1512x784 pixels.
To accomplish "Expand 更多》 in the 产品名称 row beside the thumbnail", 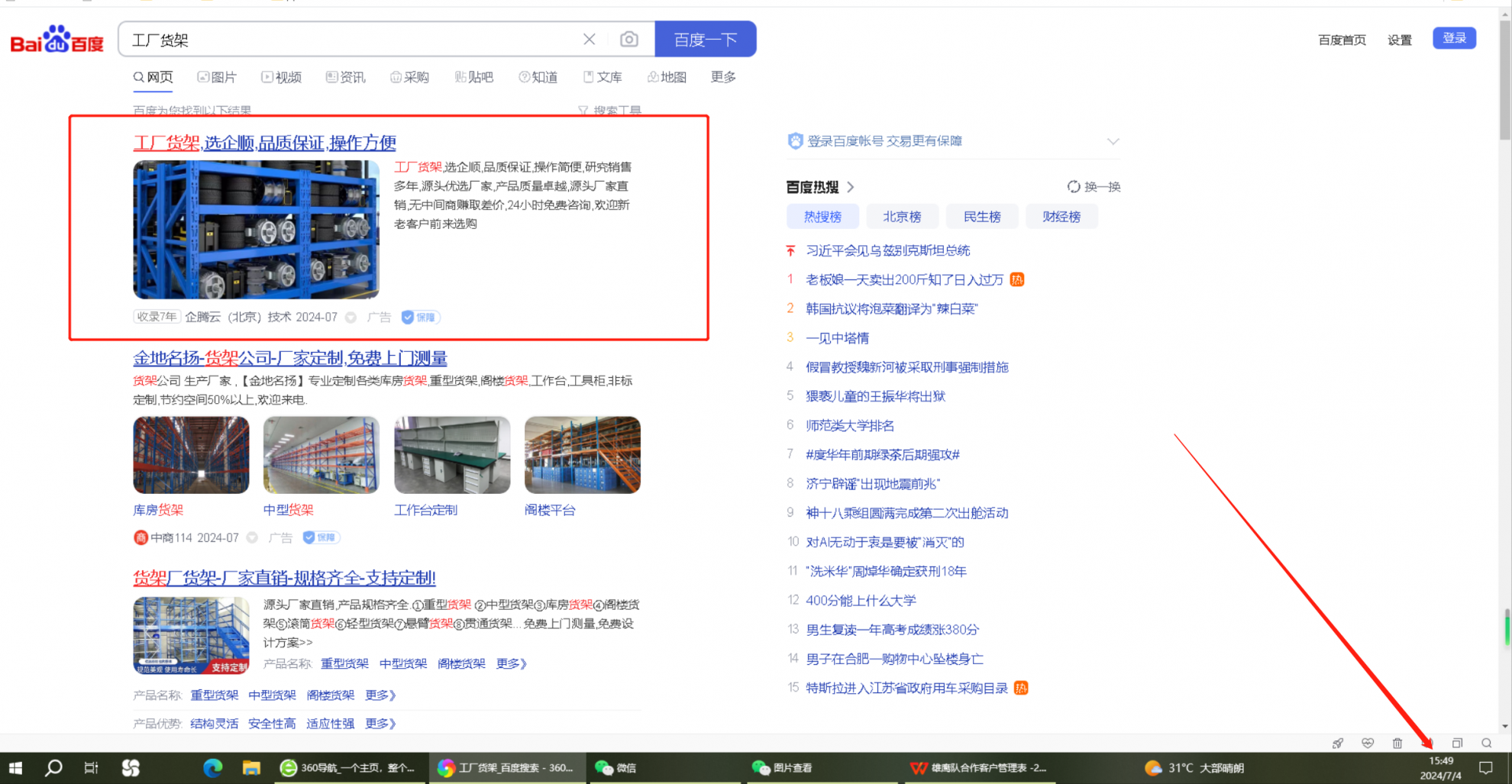I will 512,663.
